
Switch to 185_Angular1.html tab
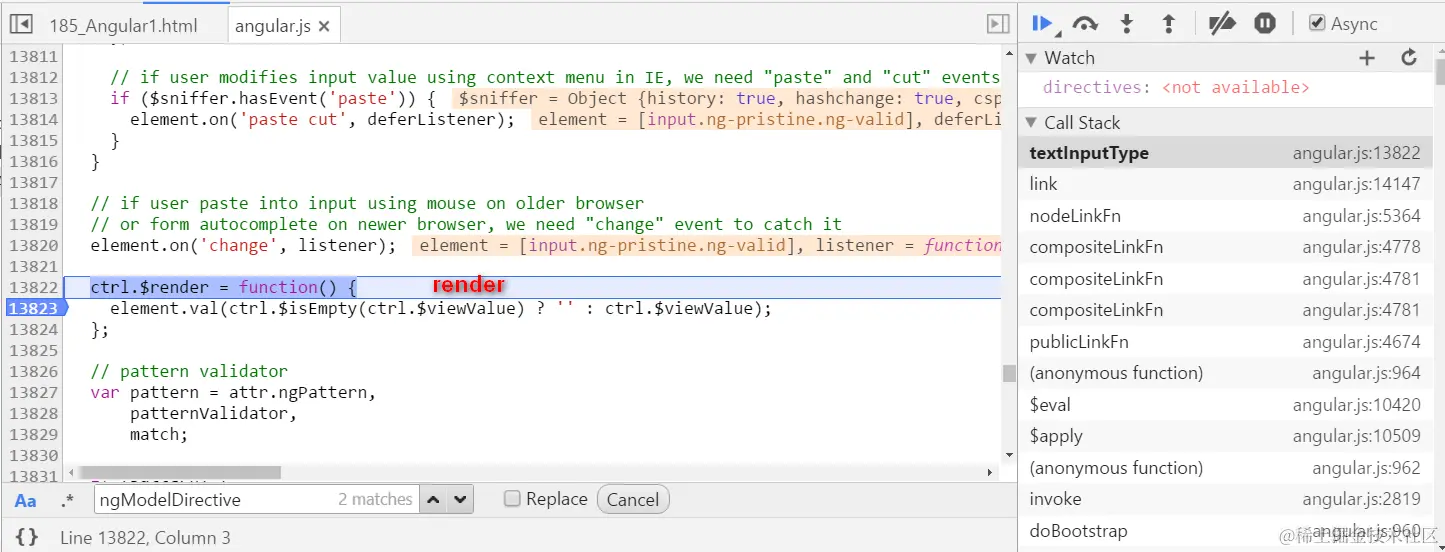(x=123, y=26)
